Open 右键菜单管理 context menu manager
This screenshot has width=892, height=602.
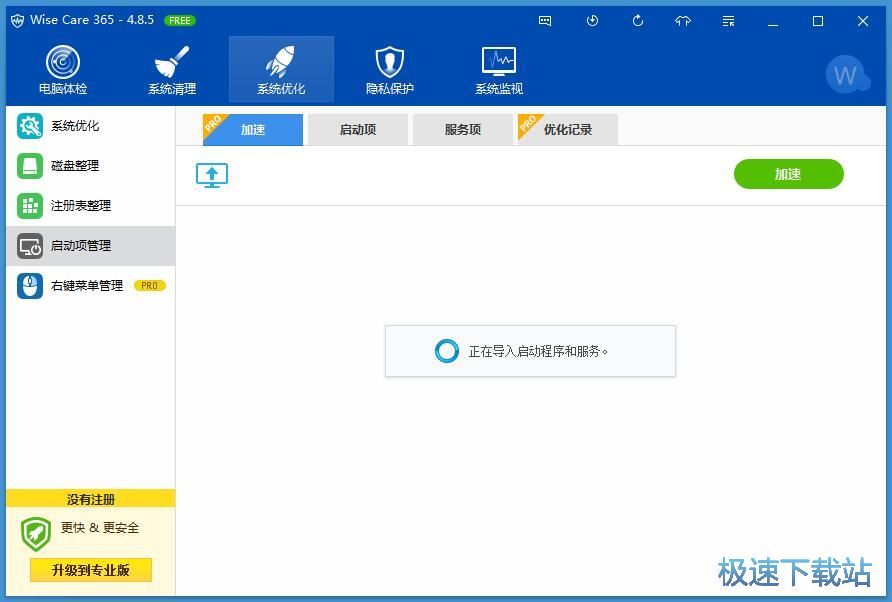click(x=75, y=285)
